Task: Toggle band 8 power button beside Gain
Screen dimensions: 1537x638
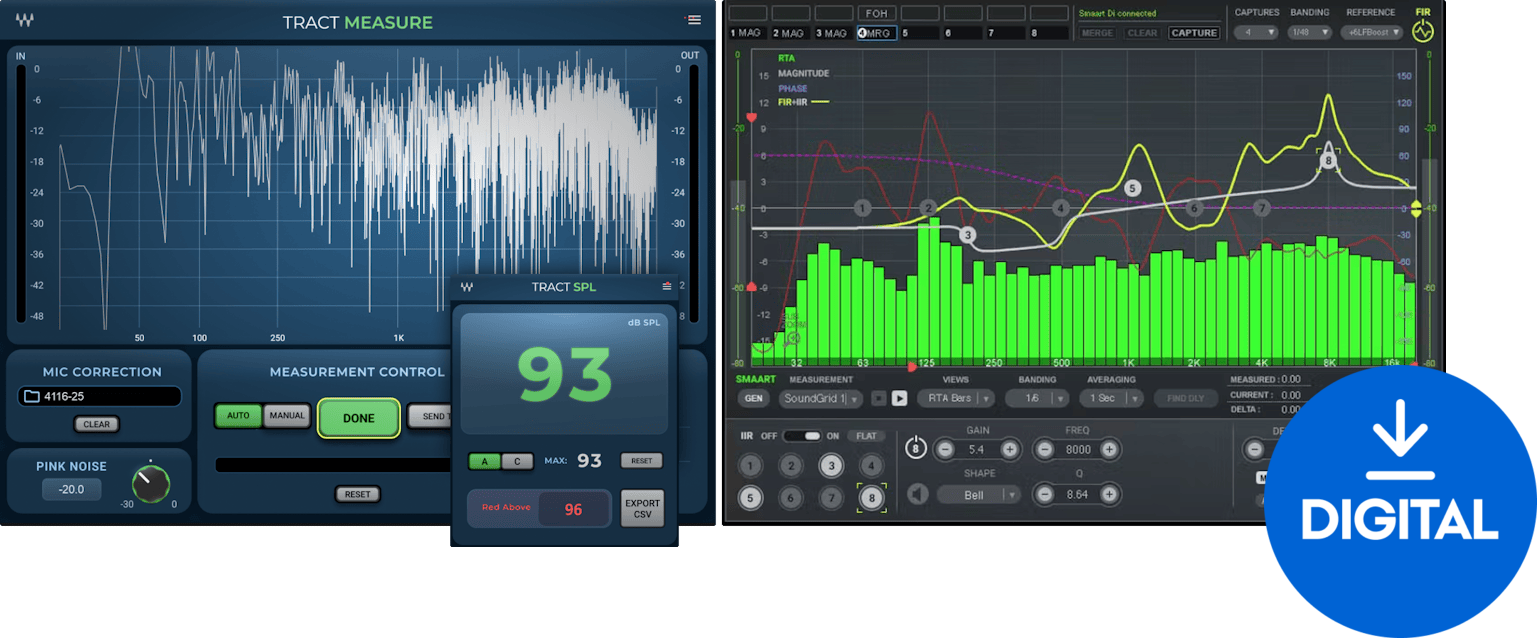Action: pyautogui.click(x=916, y=449)
